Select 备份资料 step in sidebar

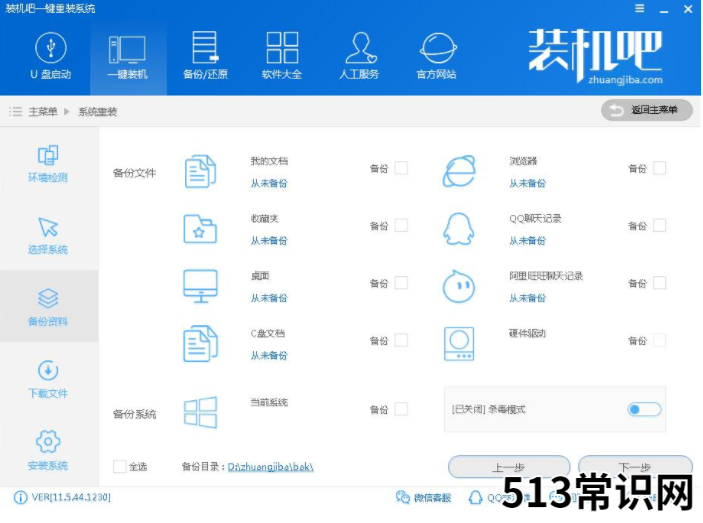pos(48,307)
